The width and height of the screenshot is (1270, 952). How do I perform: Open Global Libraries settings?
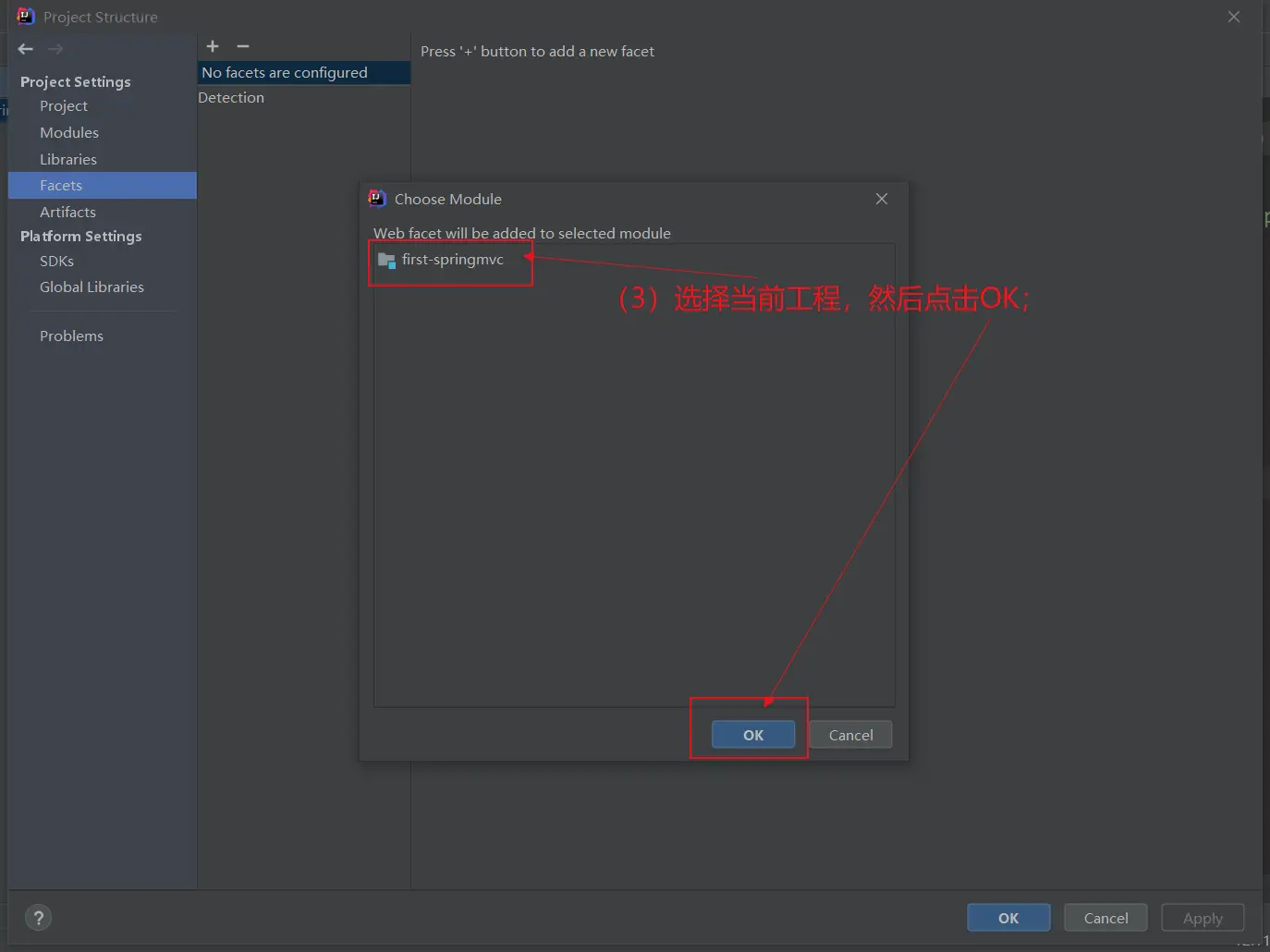pyautogui.click(x=92, y=287)
